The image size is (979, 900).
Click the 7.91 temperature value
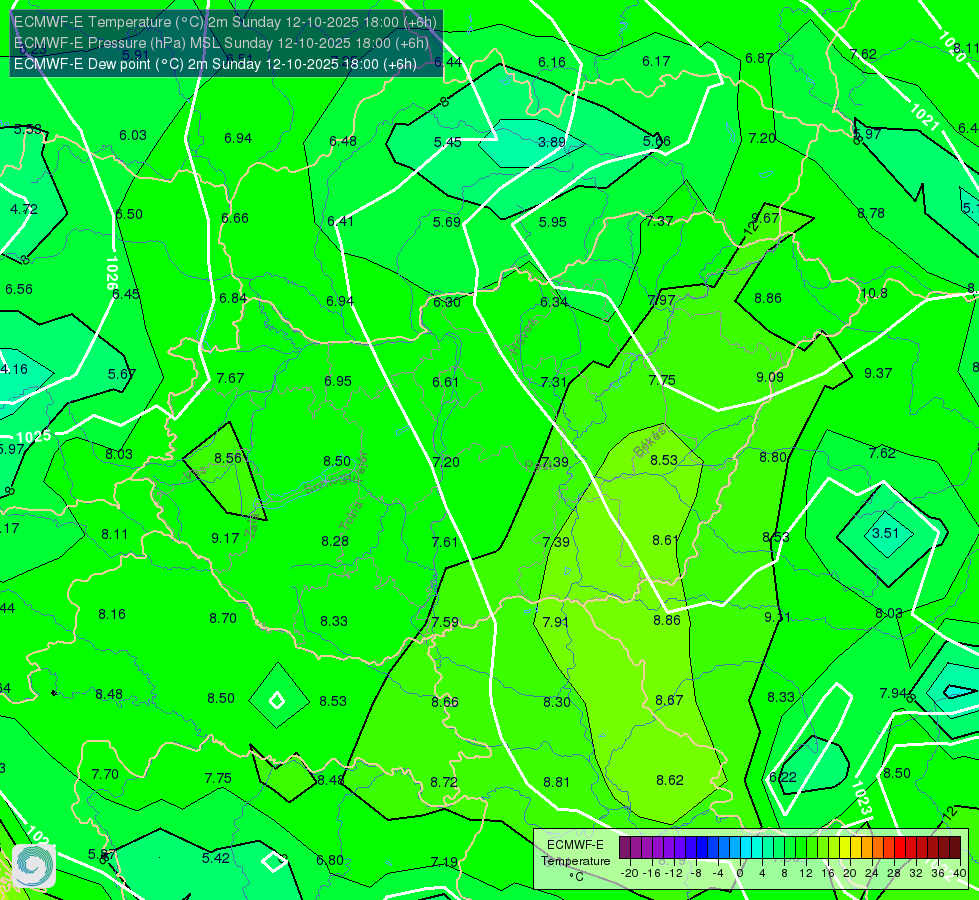tap(556, 622)
